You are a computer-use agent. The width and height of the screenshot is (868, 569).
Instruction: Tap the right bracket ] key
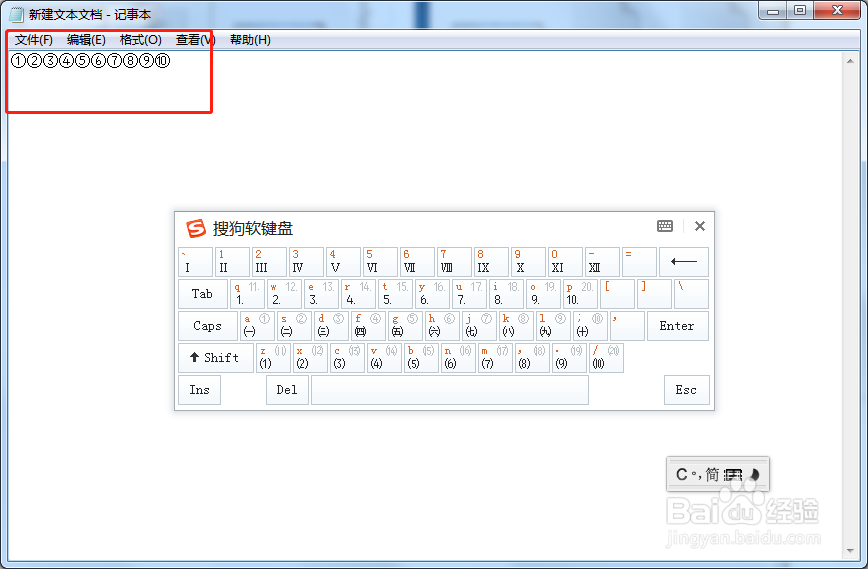654,294
